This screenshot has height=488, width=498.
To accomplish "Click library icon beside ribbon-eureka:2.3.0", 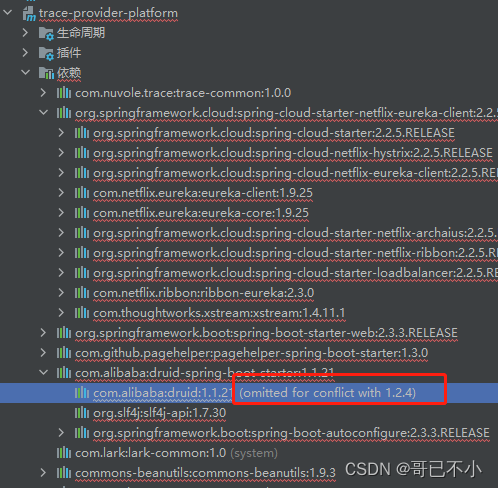I will tap(82, 293).
